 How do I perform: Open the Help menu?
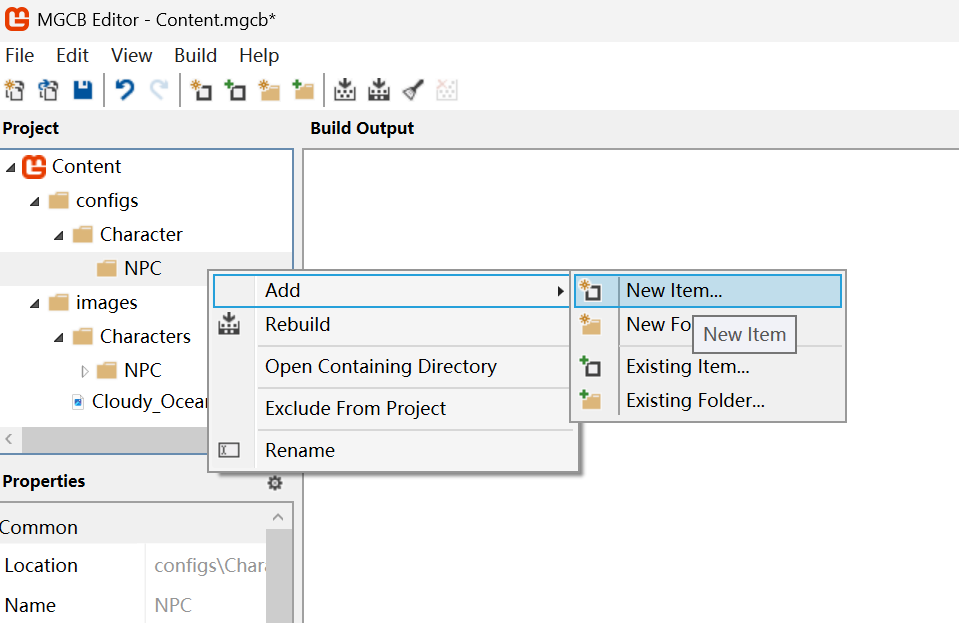259,56
